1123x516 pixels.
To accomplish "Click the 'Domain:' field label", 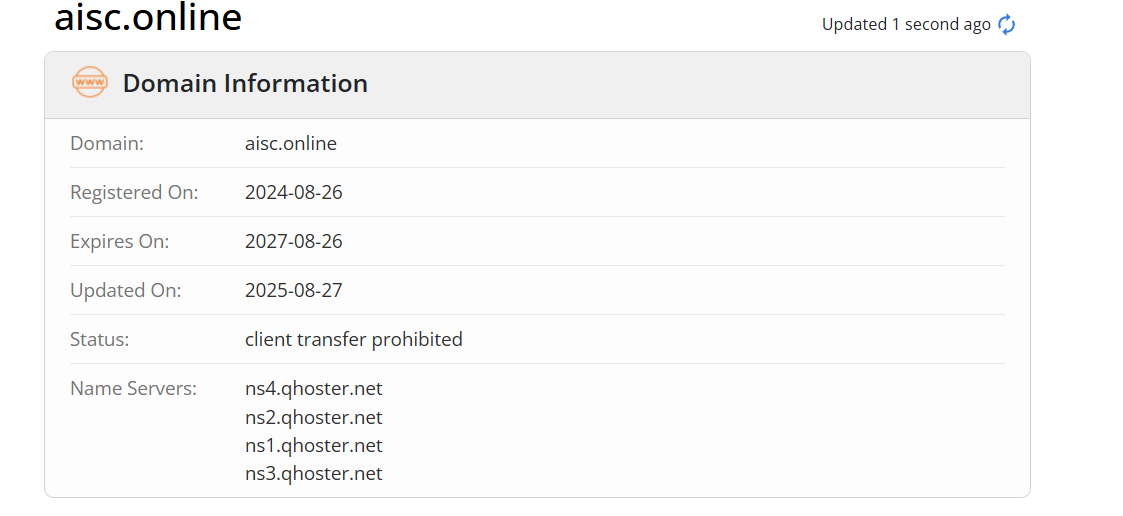I will 107,143.
